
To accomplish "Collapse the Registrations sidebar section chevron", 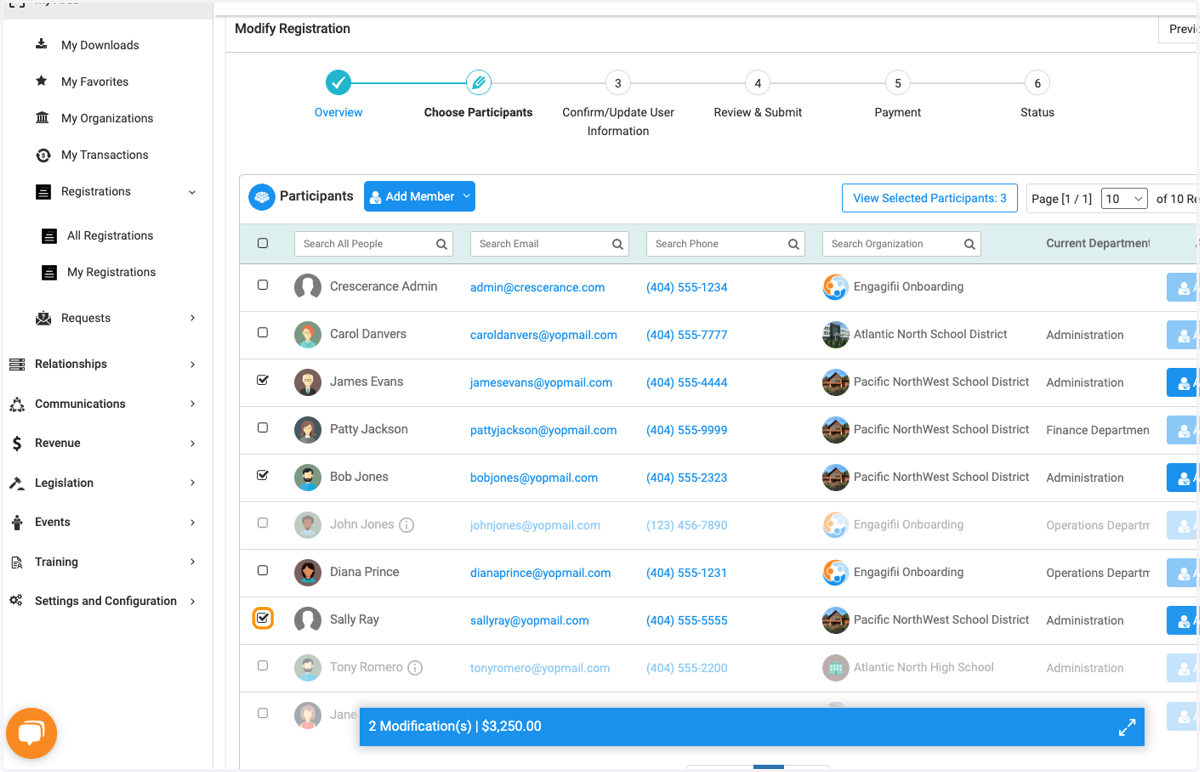I will click(x=192, y=192).
